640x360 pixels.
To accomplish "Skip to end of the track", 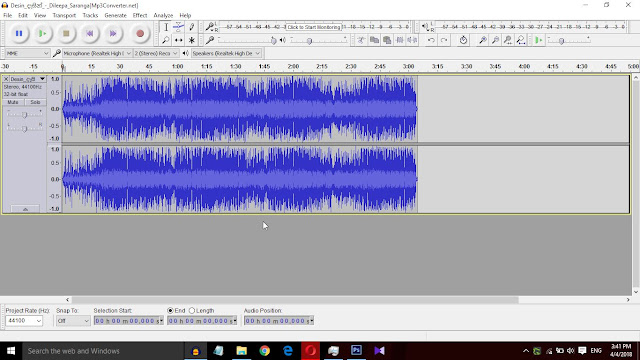I will (113, 33).
